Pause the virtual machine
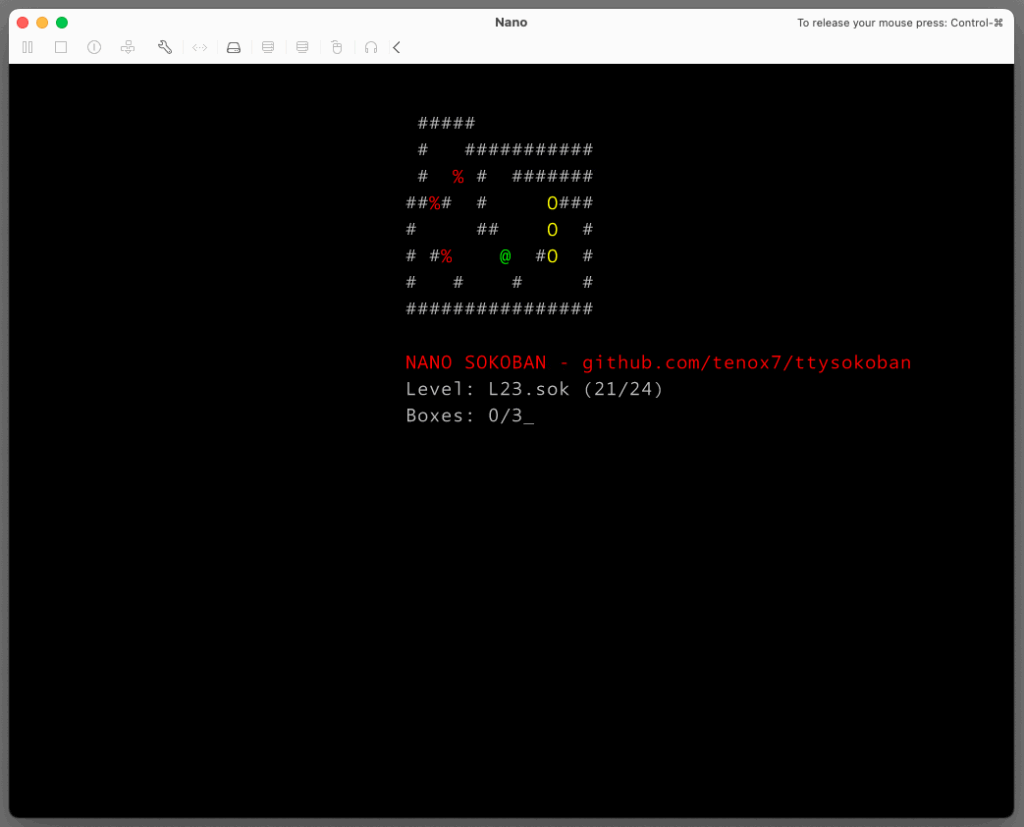This screenshot has width=1024, height=827. pyautogui.click(x=28, y=47)
